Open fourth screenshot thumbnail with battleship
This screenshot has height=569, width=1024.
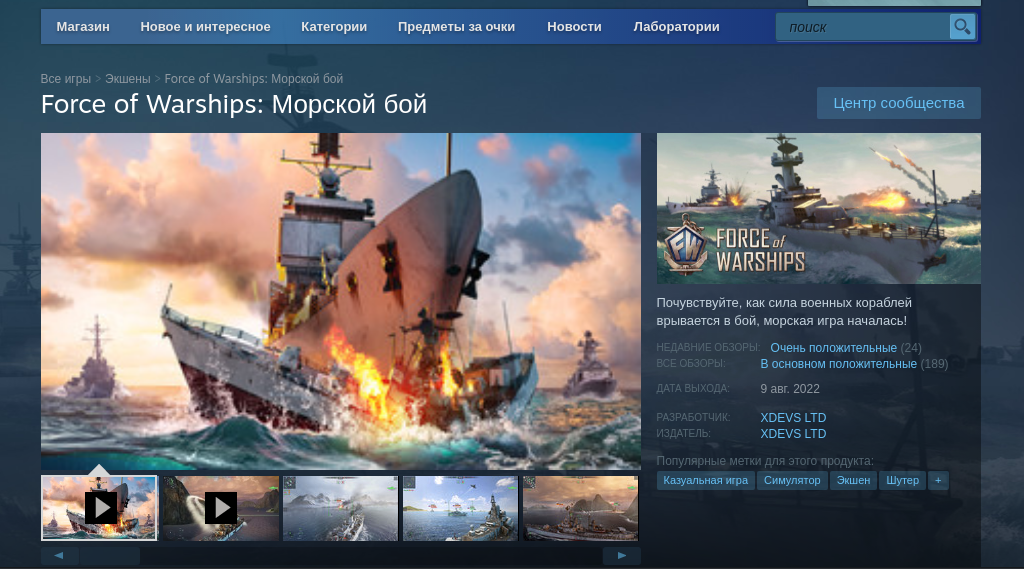click(x=460, y=508)
